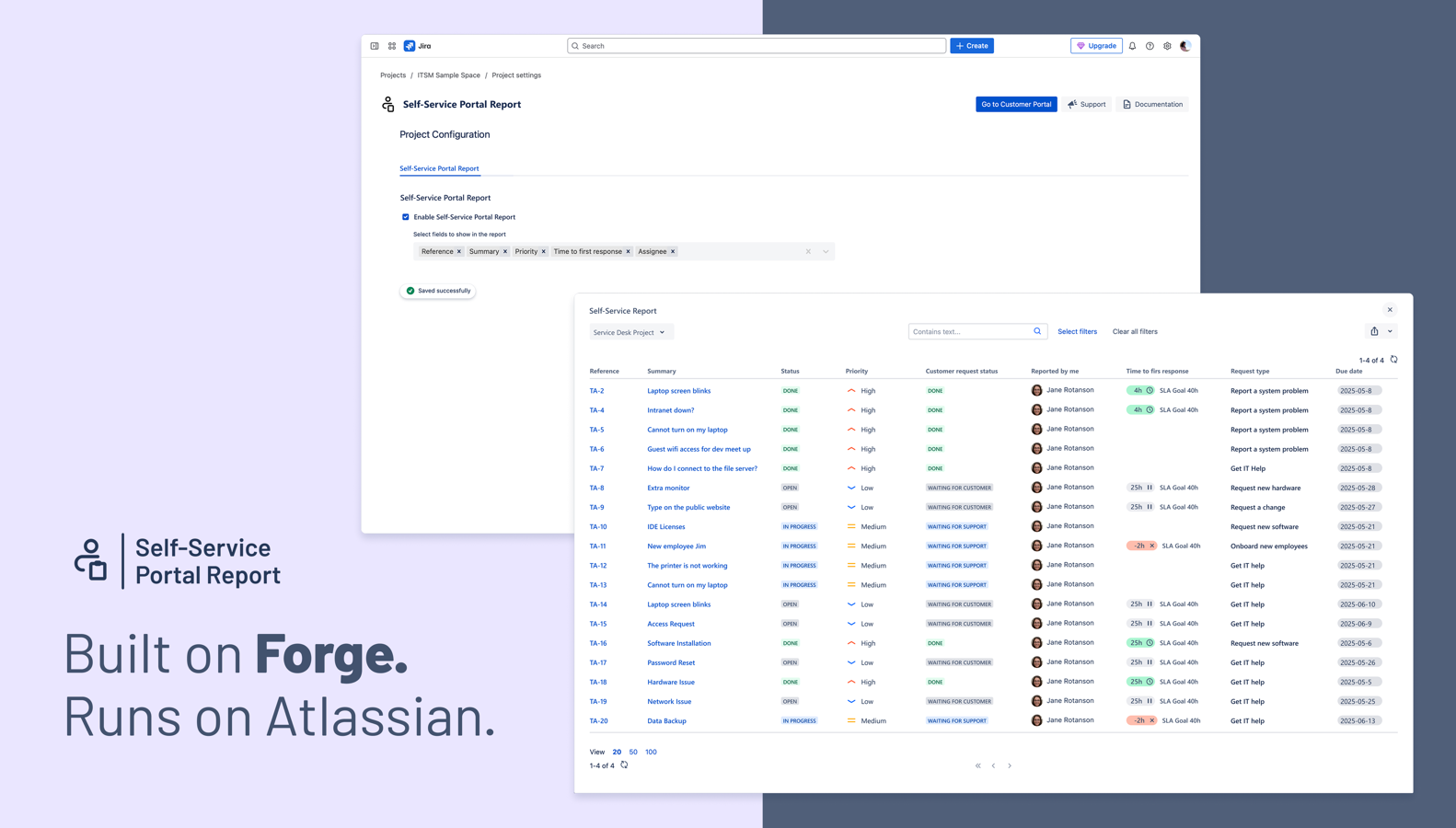This screenshot has height=828, width=1456.
Task: Remove the Time to first response chip
Action: (629, 251)
